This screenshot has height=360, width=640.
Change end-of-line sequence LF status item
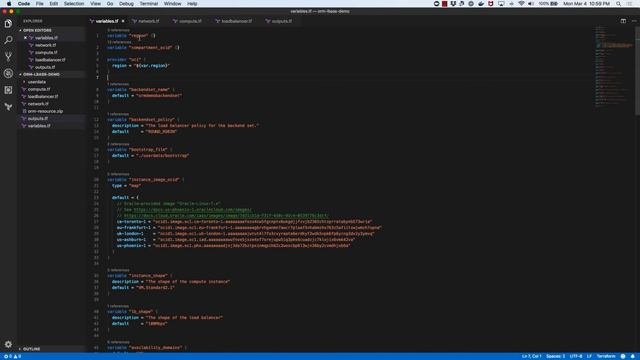[589, 356]
